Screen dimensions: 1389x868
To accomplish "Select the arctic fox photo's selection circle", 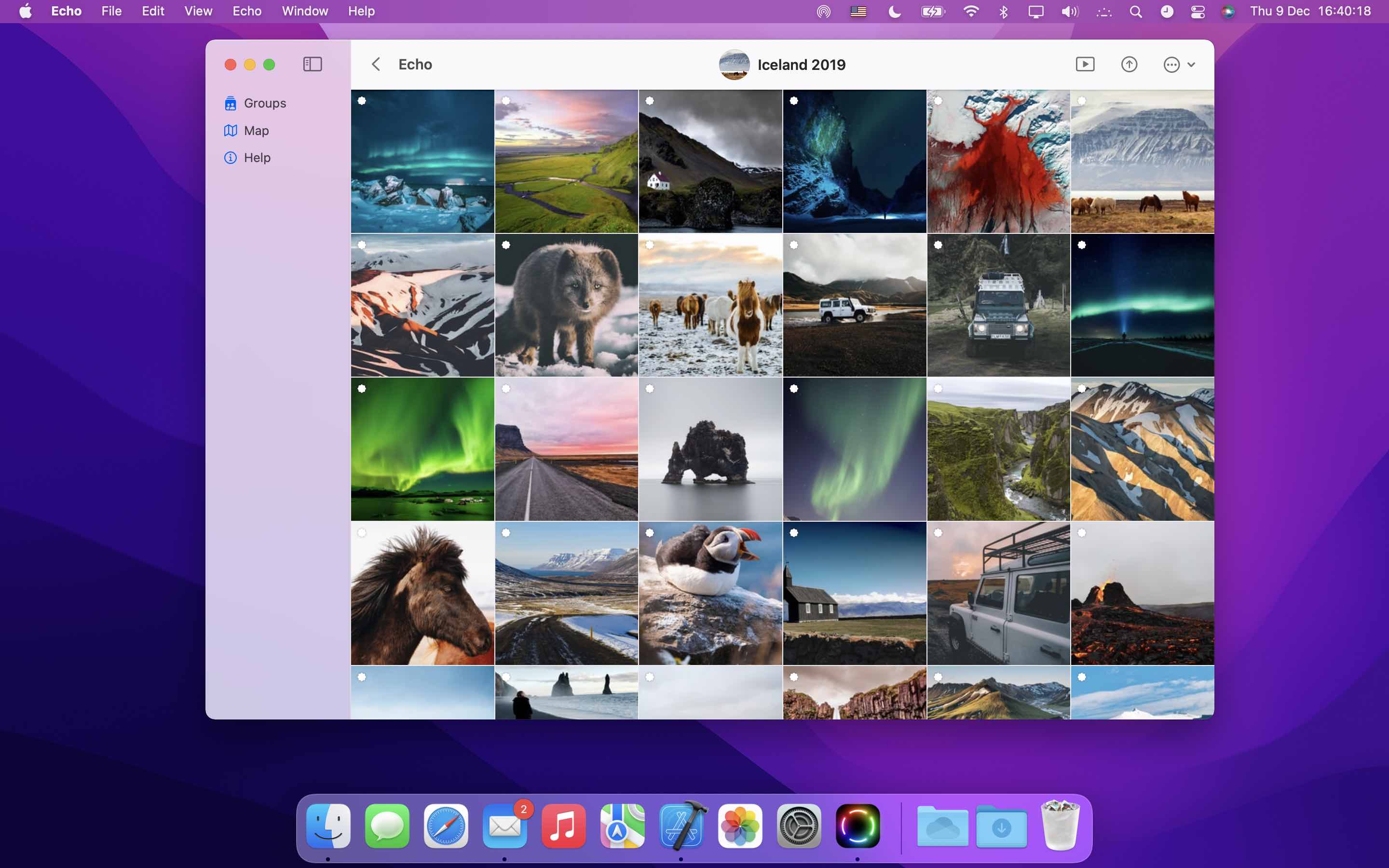I will pyautogui.click(x=505, y=245).
